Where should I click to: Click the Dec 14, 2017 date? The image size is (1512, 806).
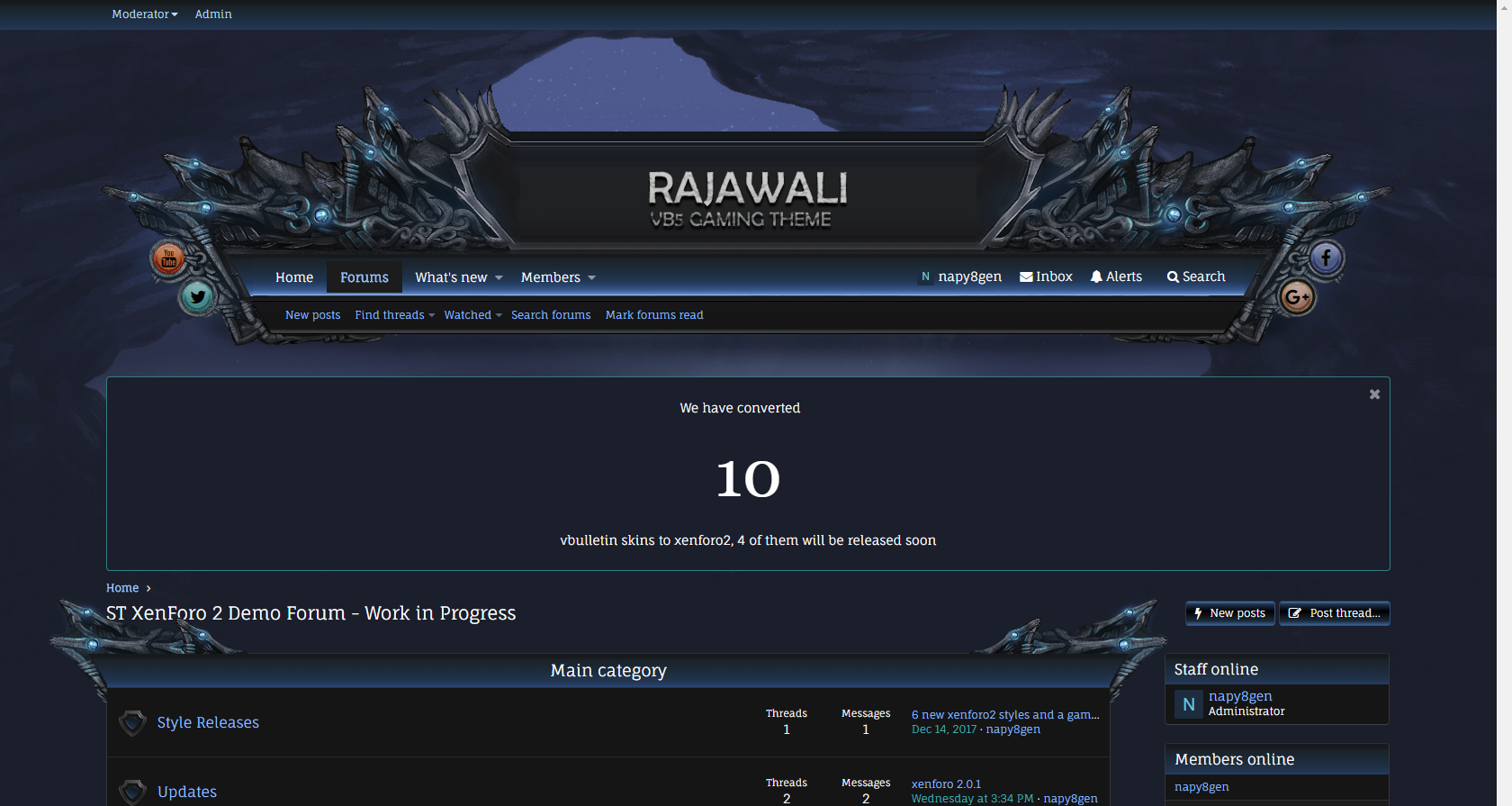(944, 729)
